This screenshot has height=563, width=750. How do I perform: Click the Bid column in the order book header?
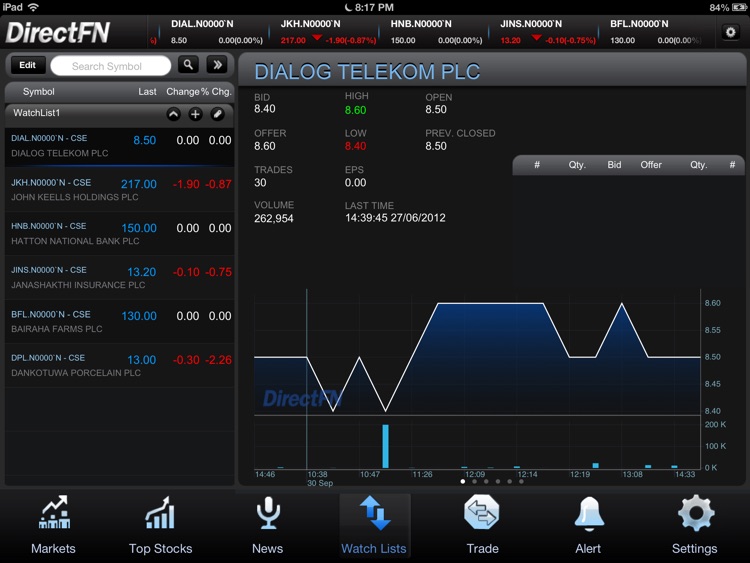(614, 165)
